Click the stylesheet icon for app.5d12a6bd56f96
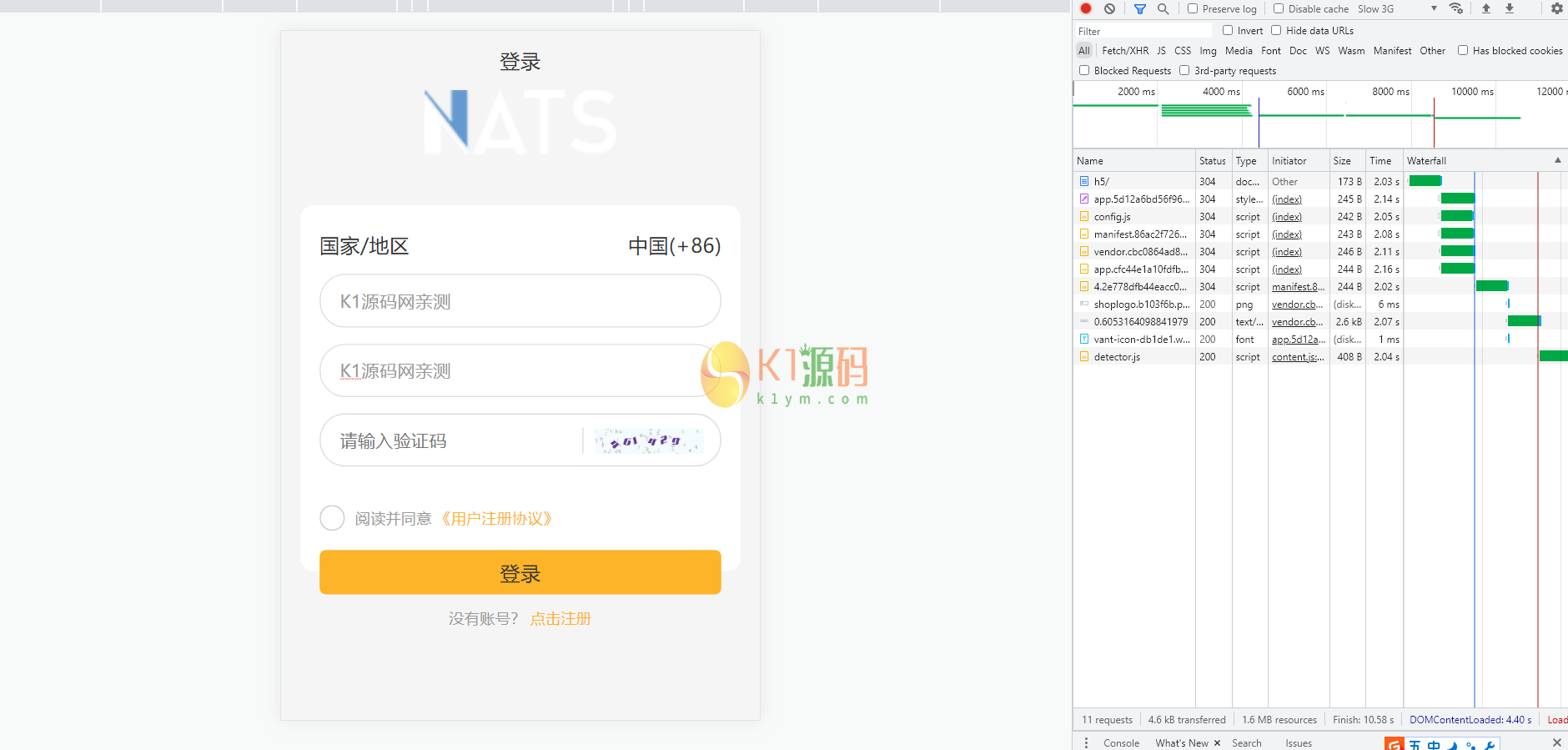Viewport: 1568px width, 750px height. 1084,199
